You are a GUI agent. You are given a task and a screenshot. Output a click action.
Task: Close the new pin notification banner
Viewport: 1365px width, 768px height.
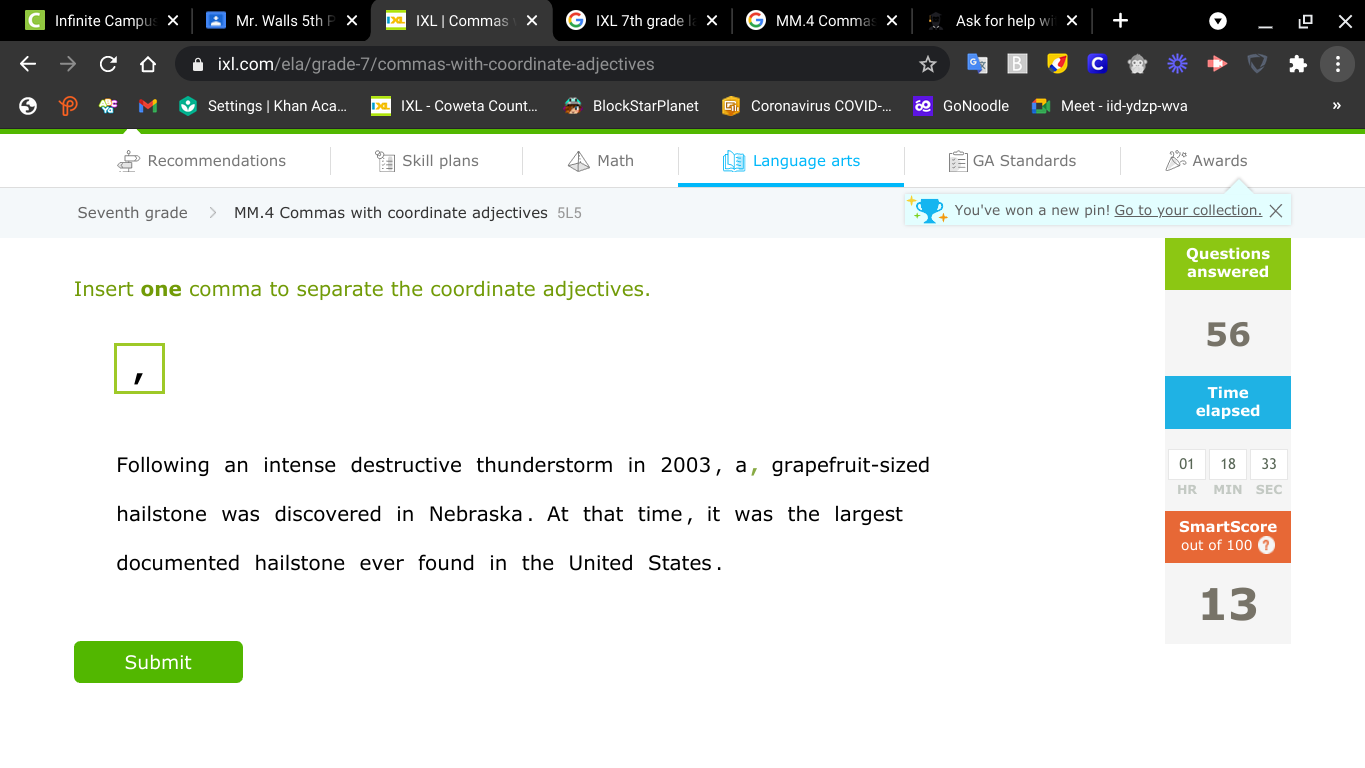click(1275, 211)
